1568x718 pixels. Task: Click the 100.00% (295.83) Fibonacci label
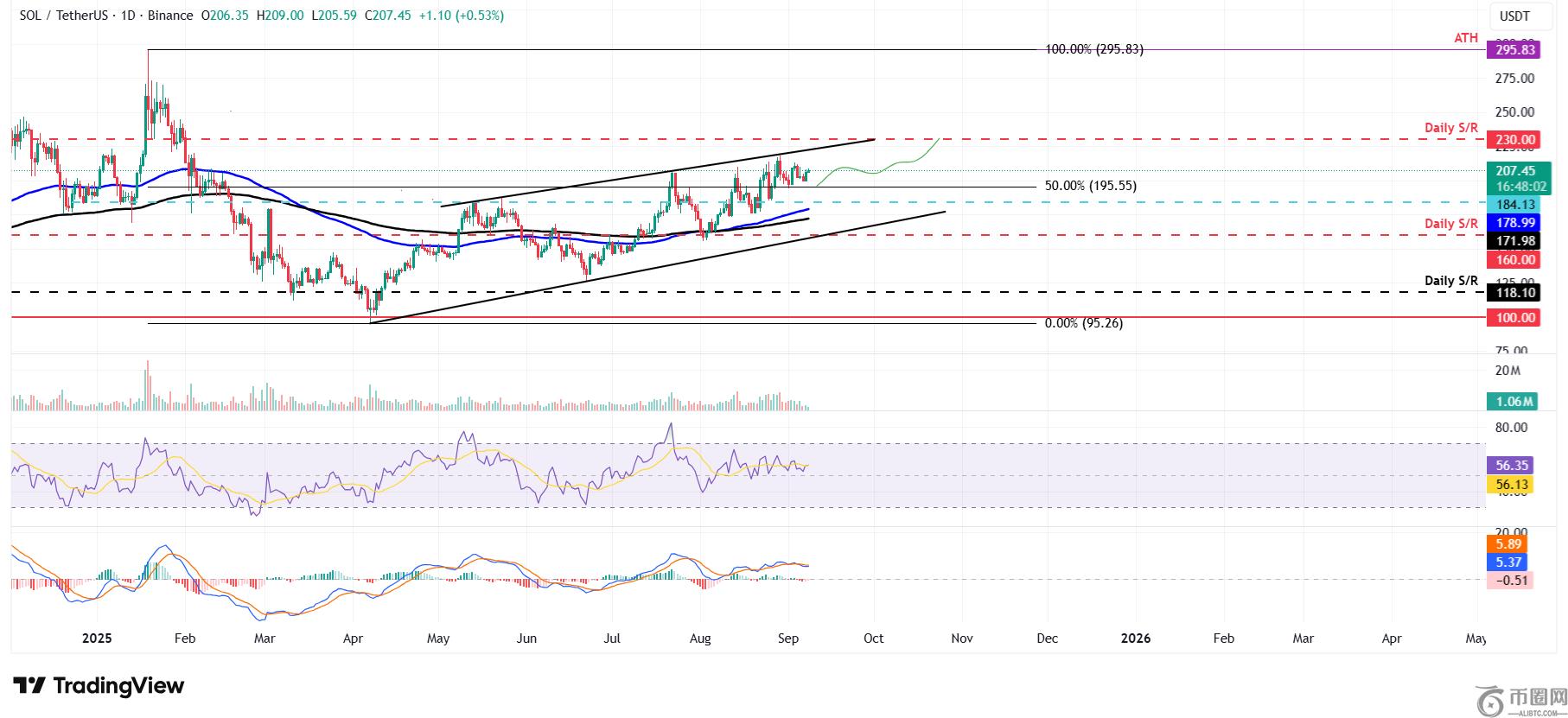click(x=1093, y=50)
